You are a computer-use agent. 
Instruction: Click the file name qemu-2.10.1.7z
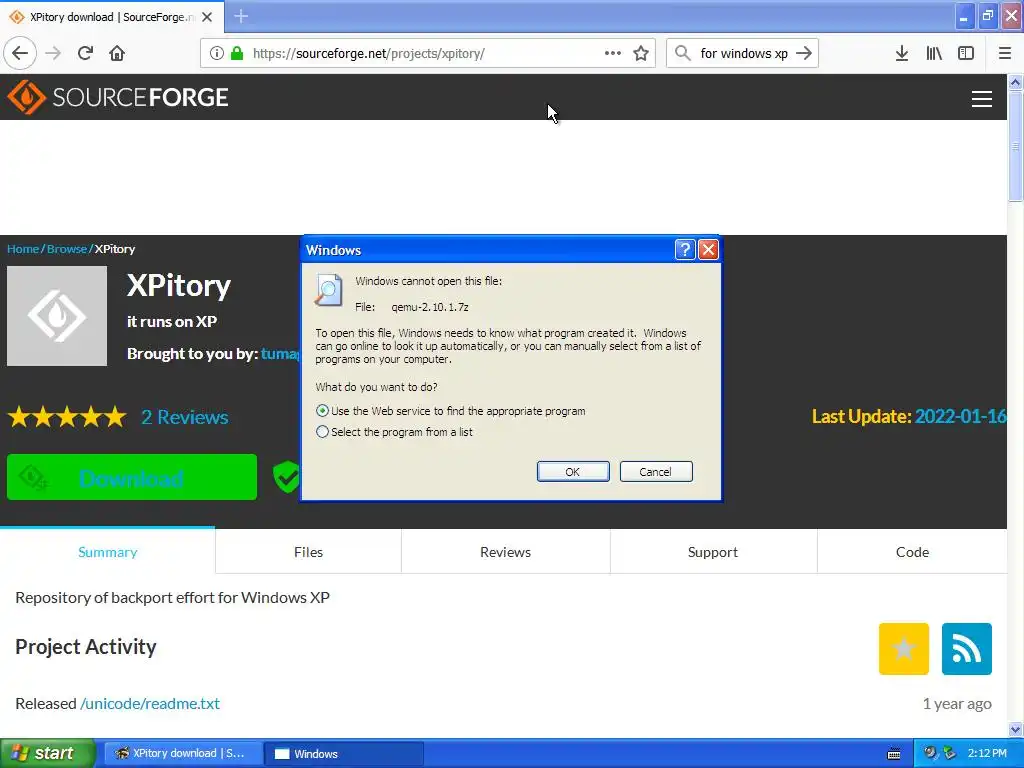point(430,307)
